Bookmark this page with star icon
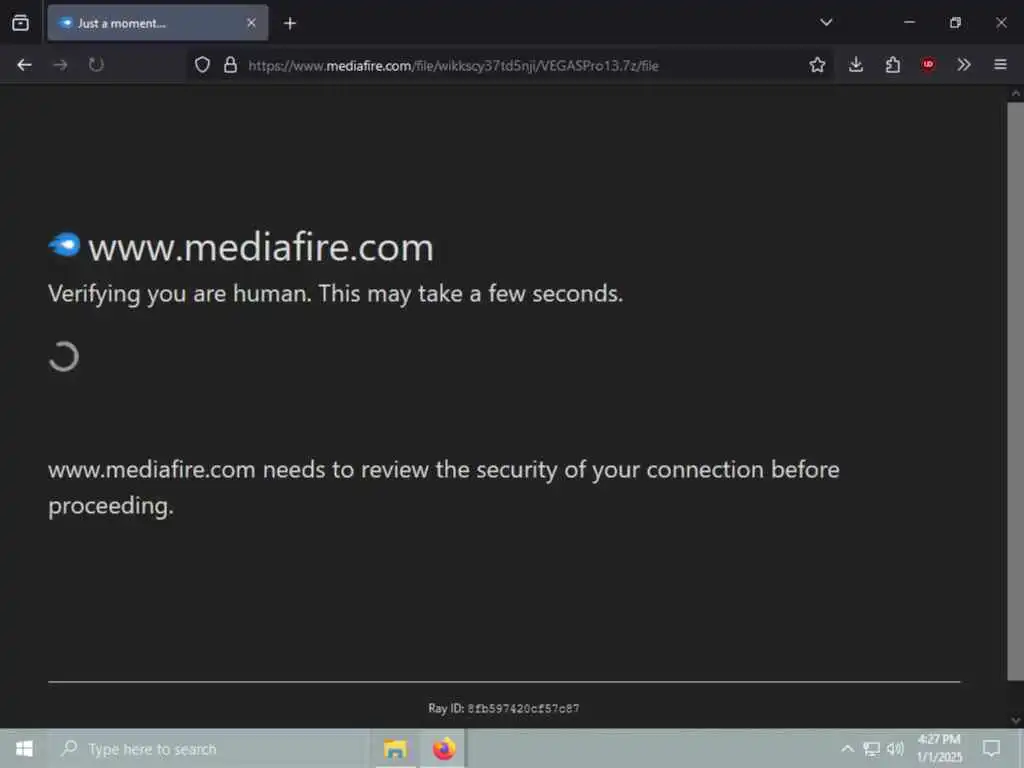This screenshot has width=1024, height=768. coord(817,65)
